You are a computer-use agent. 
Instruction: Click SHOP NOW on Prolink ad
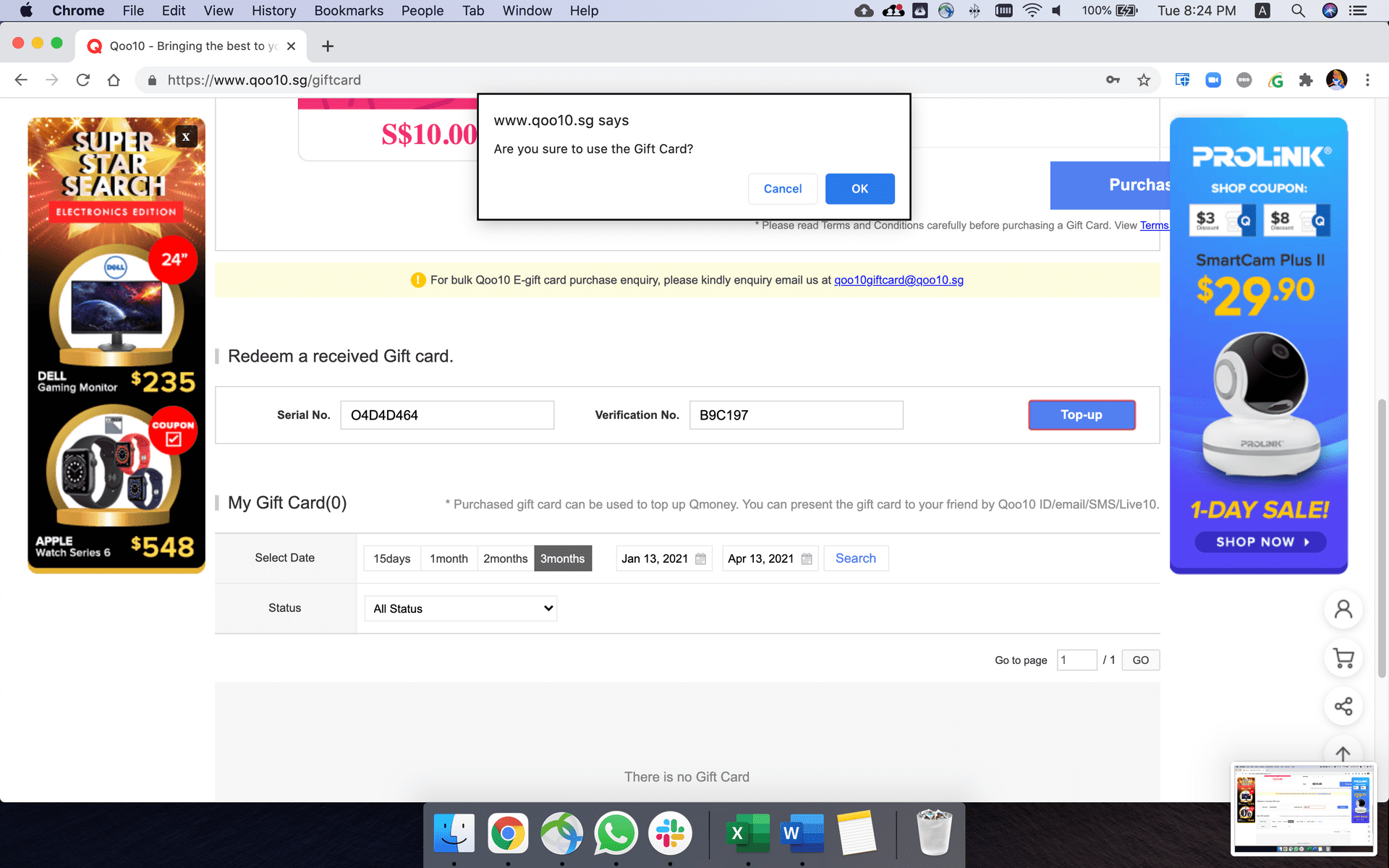(x=1260, y=542)
